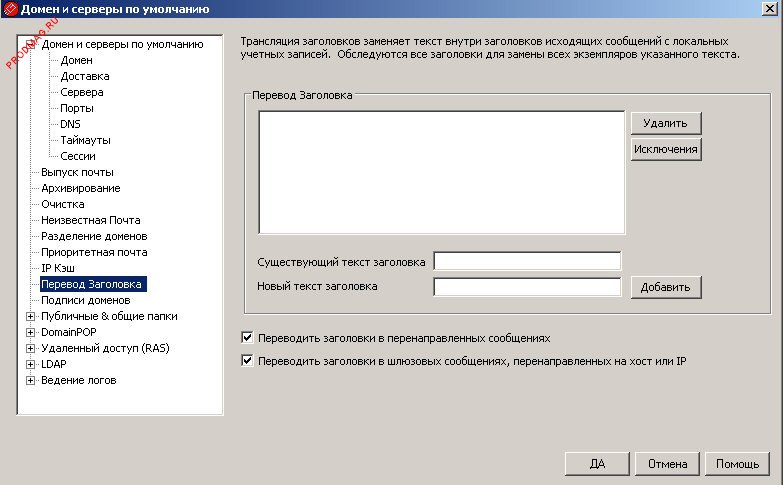This screenshot has height=485, width=784.
Task: Collapse the 'Домен и серверы по умолчанию' tree node
Action: click(x=30, y=45)
